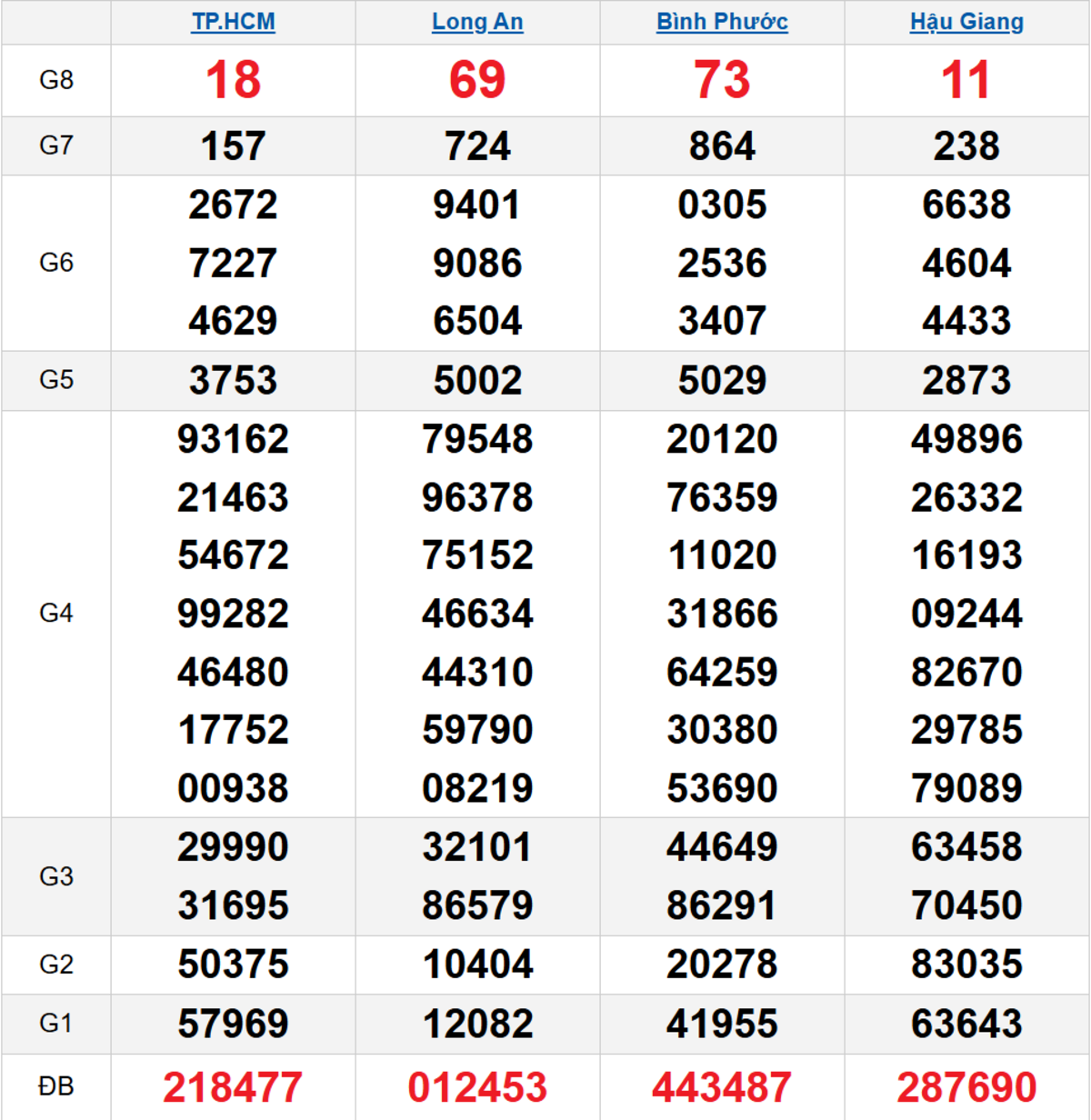
Task: Click G7 result 157 for TP.HCM
Action: tap(233, 146)
